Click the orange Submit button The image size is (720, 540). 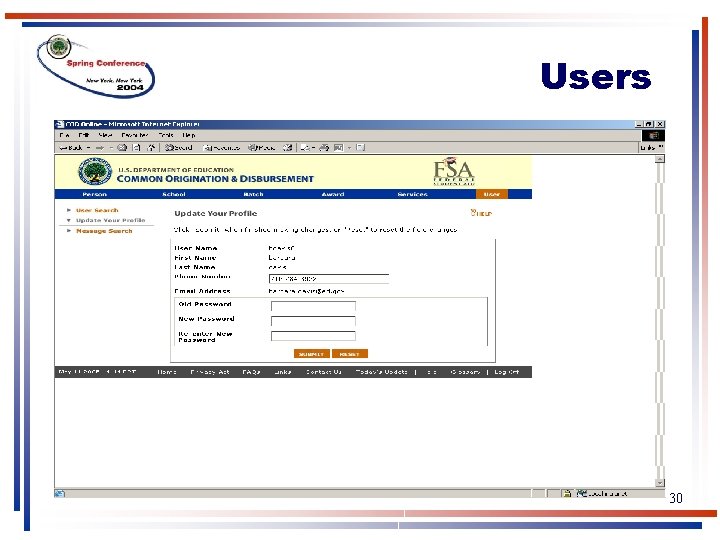point(312,354)
